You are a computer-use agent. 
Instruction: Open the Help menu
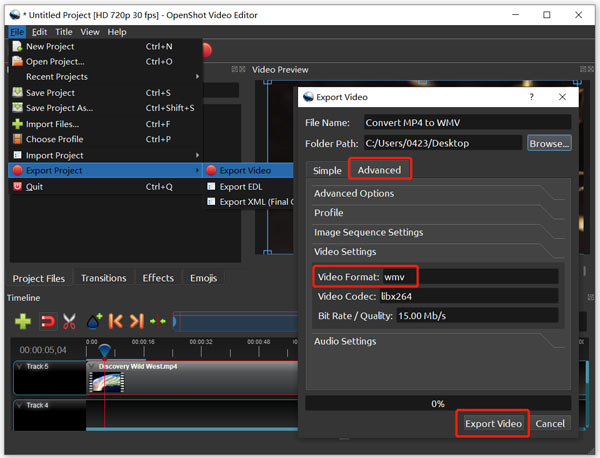coord(117,32)
